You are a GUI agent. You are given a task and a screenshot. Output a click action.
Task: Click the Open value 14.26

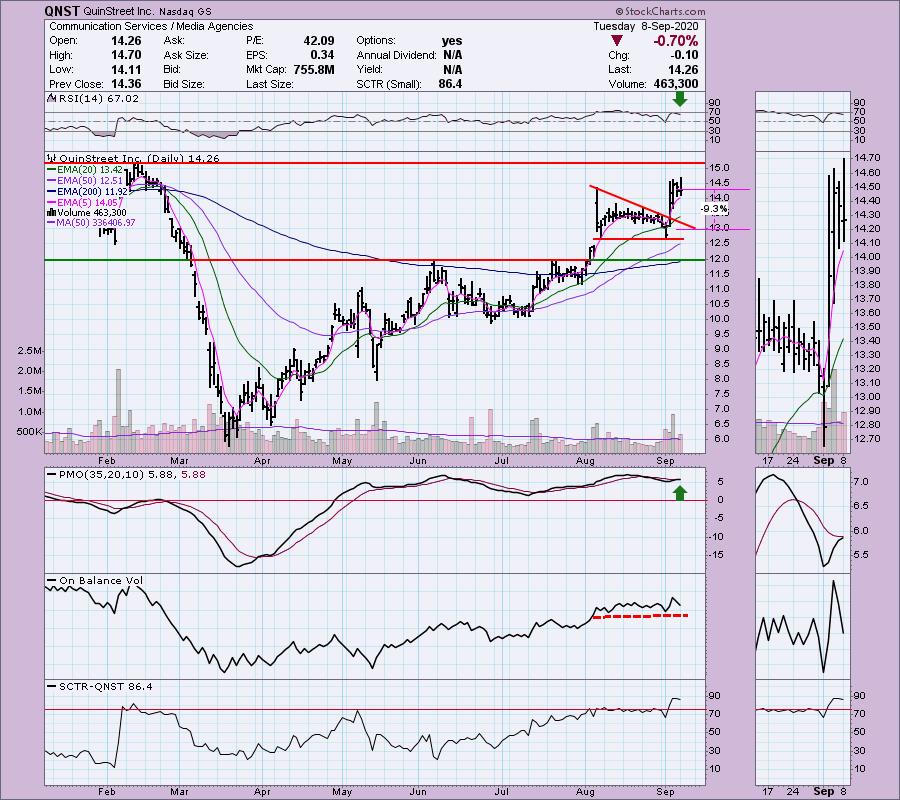click(x=126, y=41)
